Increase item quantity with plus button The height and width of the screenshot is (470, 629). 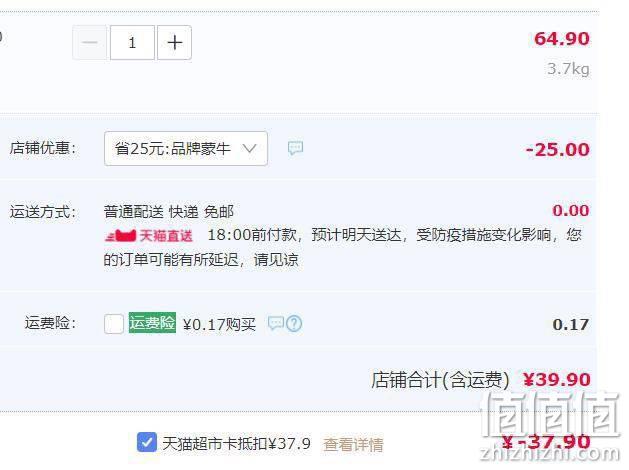(x=174, y=43)
